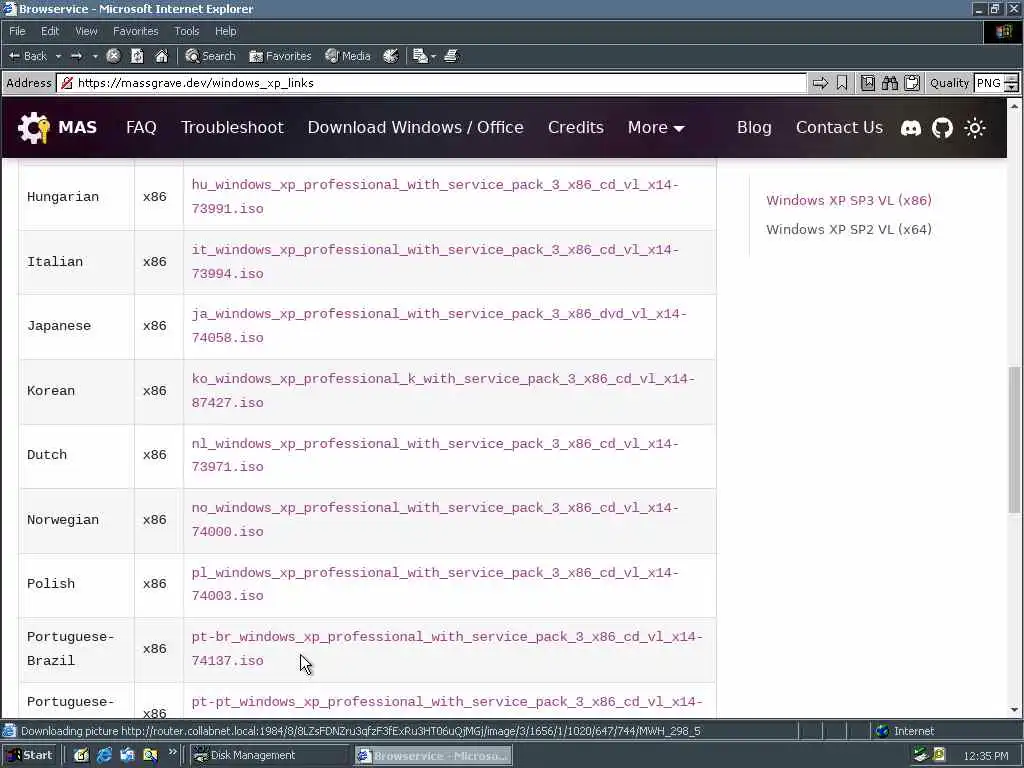
Task: Open the Help menu
Action: coord(225,31)
